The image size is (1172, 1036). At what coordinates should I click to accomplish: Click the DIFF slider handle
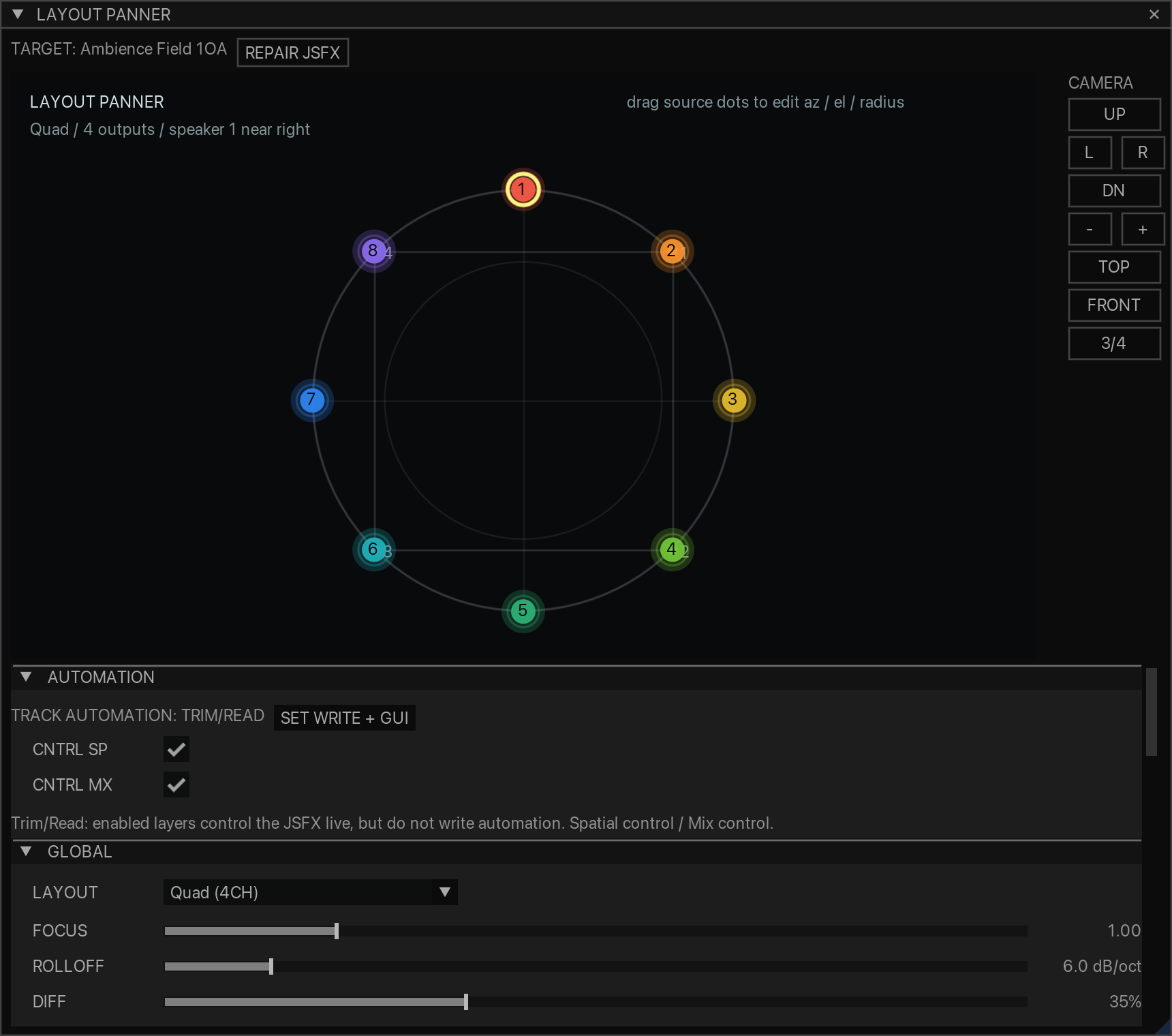click(x=466, y=1001)
